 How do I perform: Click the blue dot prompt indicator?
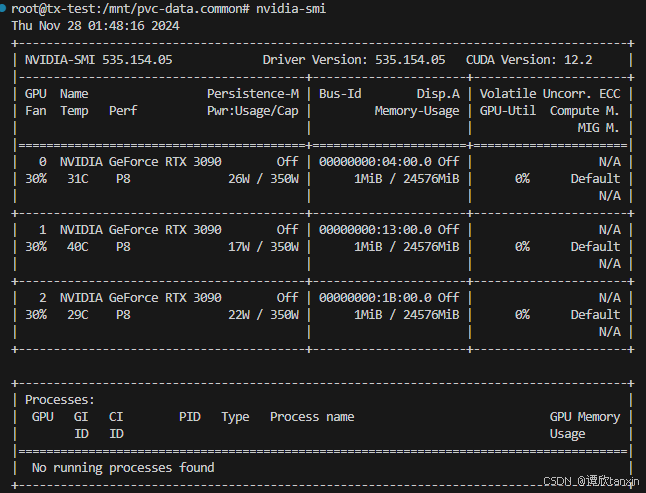click(x=2, y=8)
